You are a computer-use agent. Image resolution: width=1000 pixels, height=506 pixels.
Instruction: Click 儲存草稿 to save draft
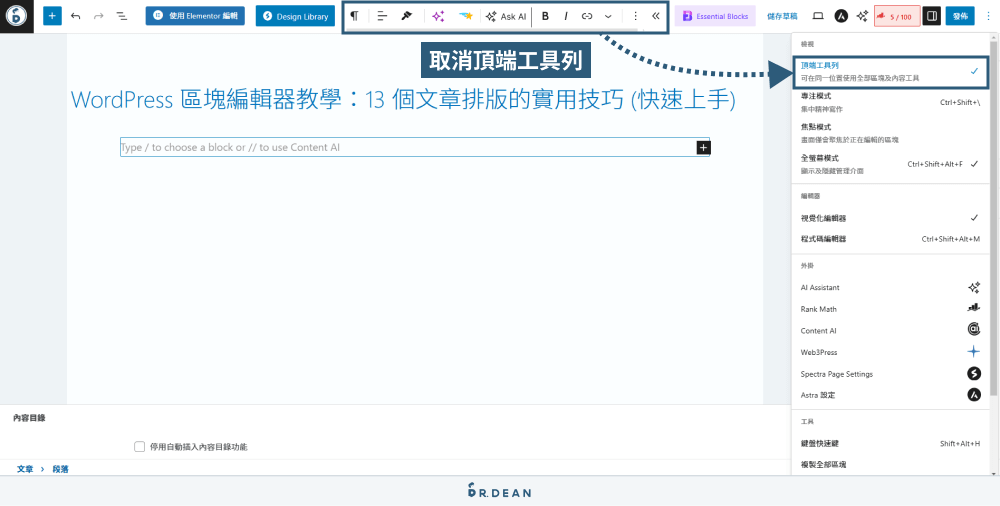(x=783, y=17)
